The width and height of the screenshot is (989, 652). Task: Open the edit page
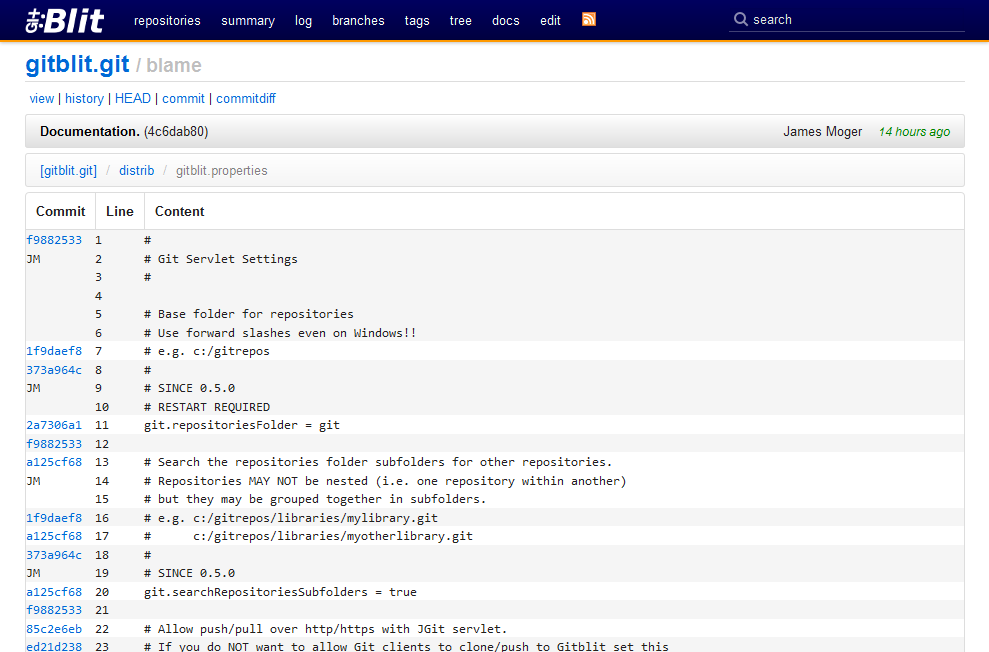550,20
